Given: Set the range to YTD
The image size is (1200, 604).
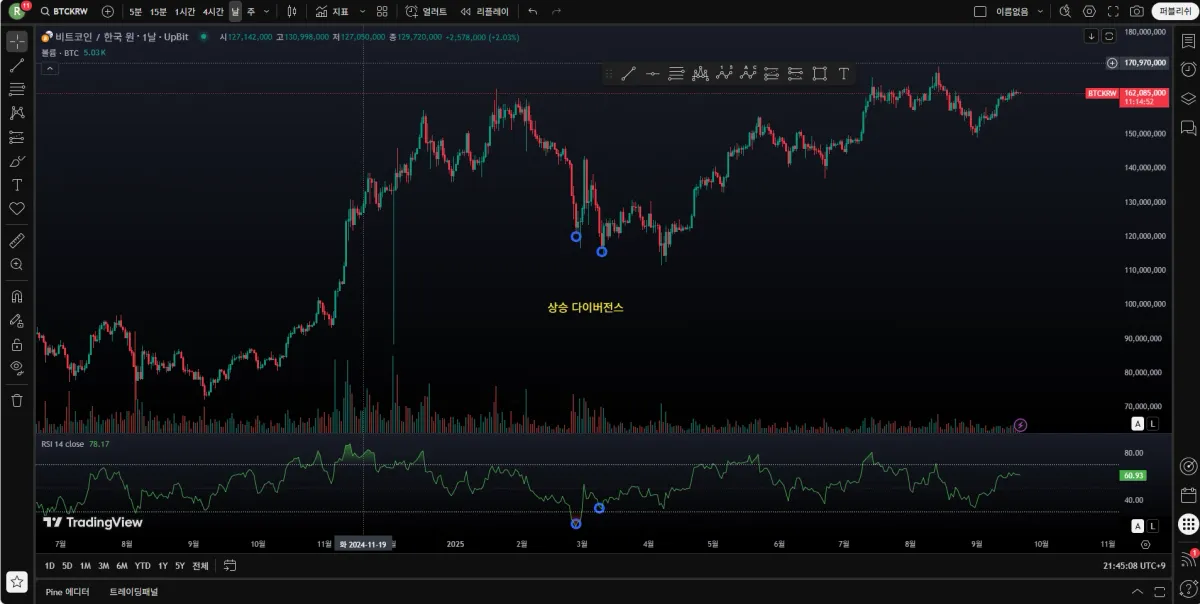Looking at the screenshot, I should click(143, 566).
